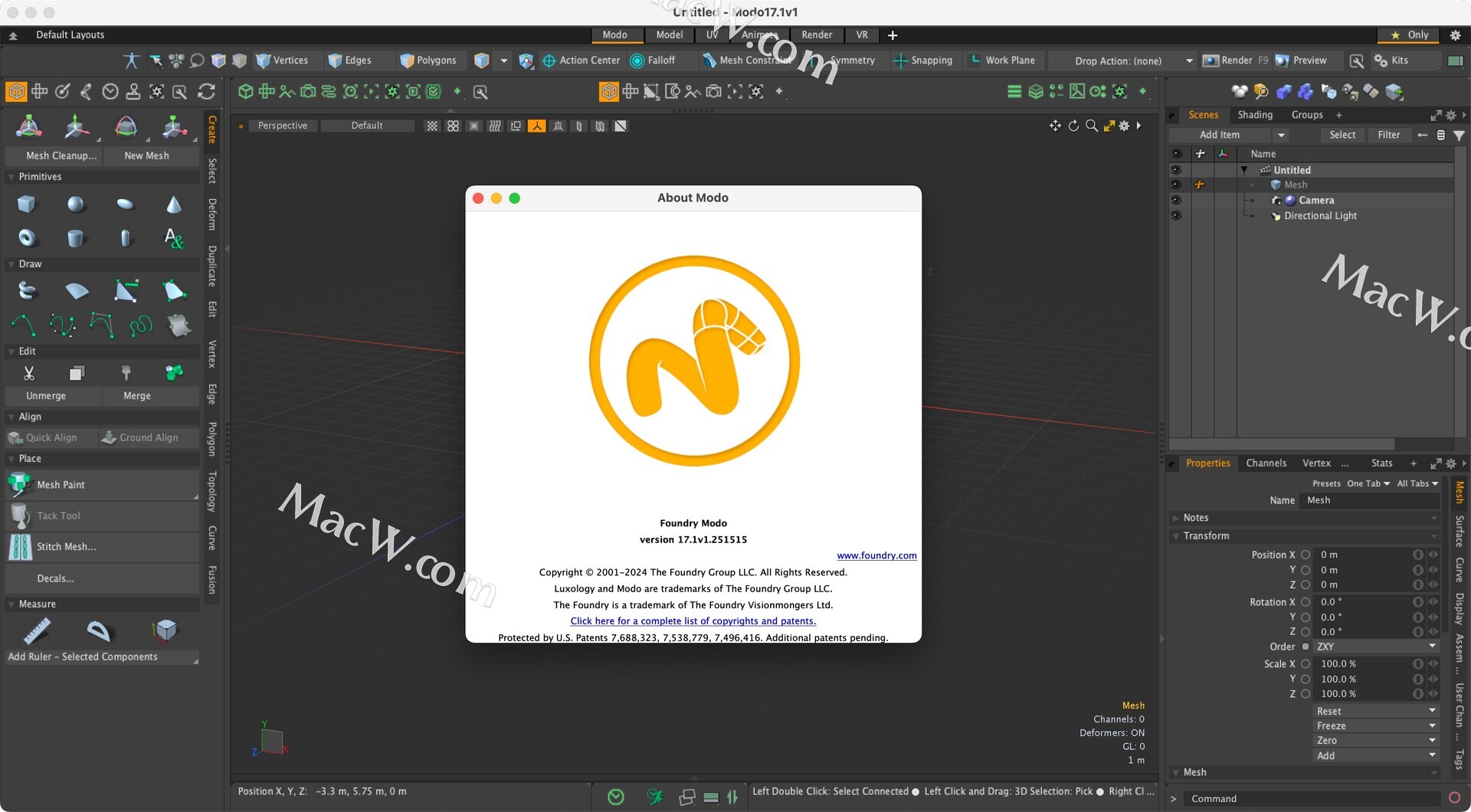1471x812 pixels.
Task: Select the Ellipsoid primitive tool
Action: pyautogui.click(x=125, y=205)
